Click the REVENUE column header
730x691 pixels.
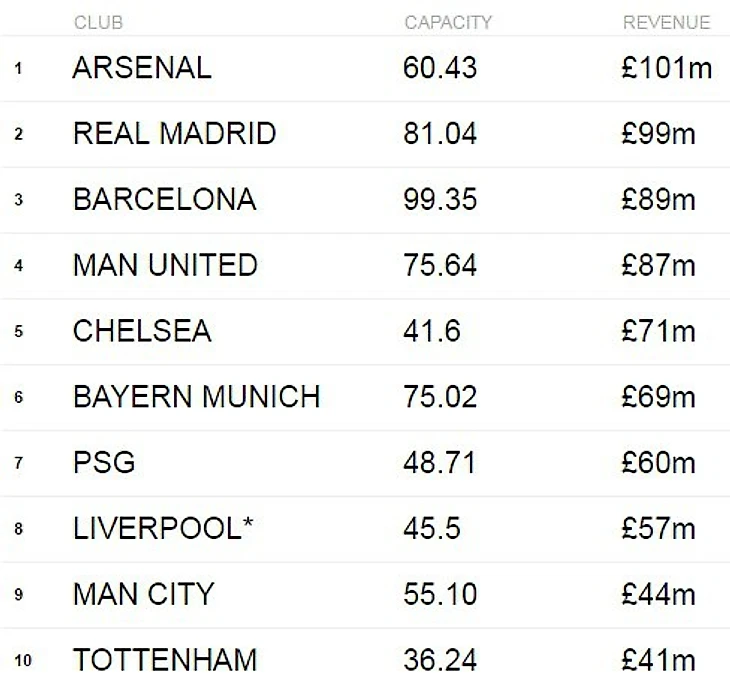[666, 22]
